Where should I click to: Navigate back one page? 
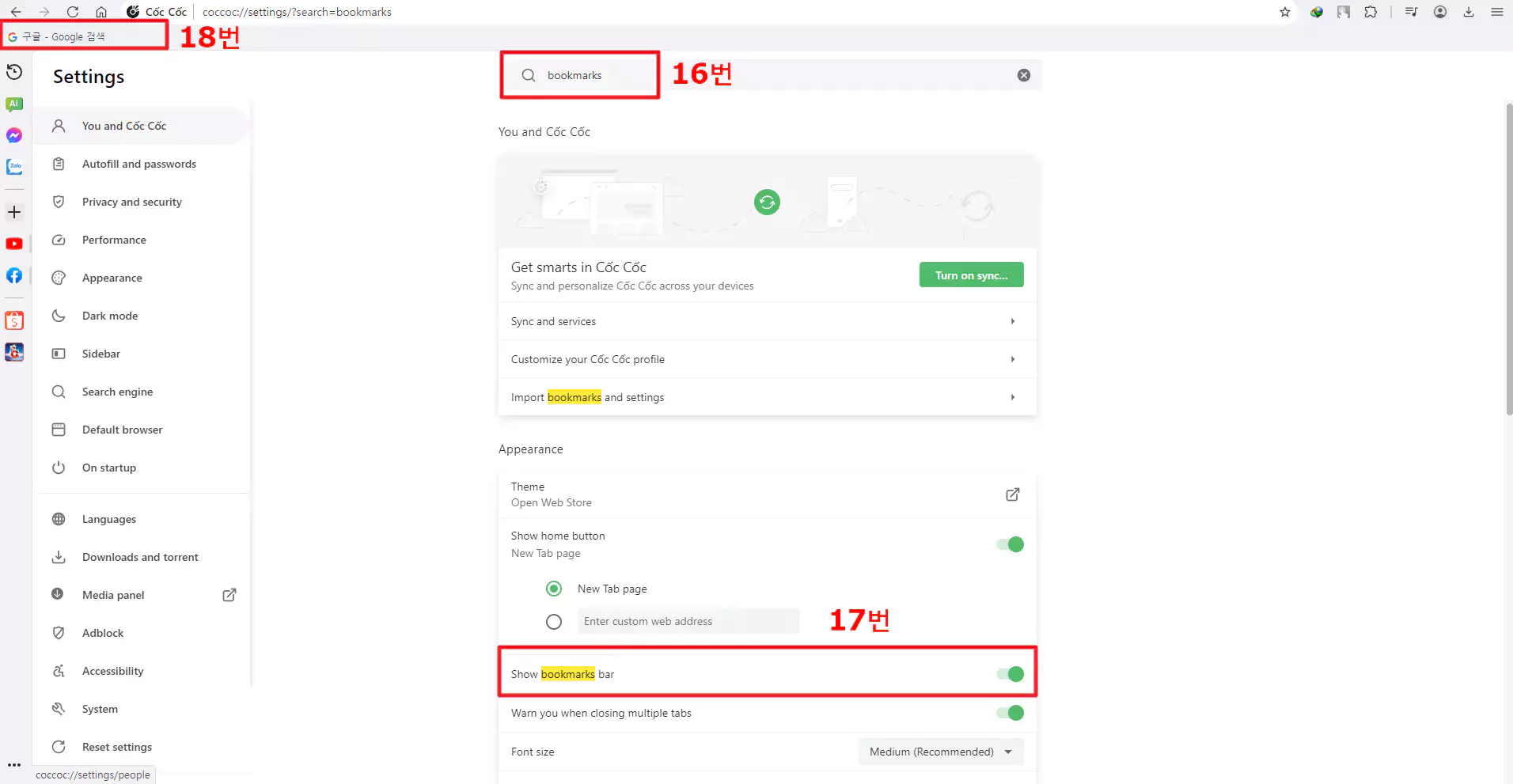[16, 12]
